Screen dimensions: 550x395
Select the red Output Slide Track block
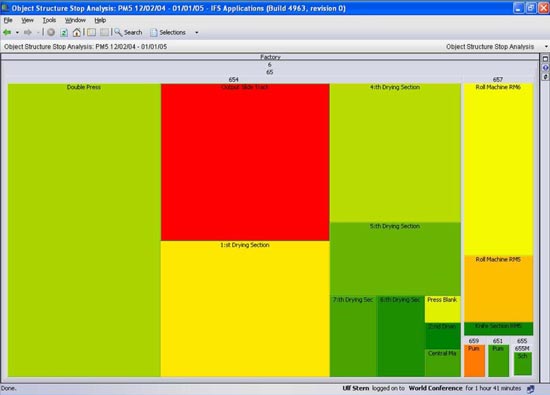click(245, 162)
